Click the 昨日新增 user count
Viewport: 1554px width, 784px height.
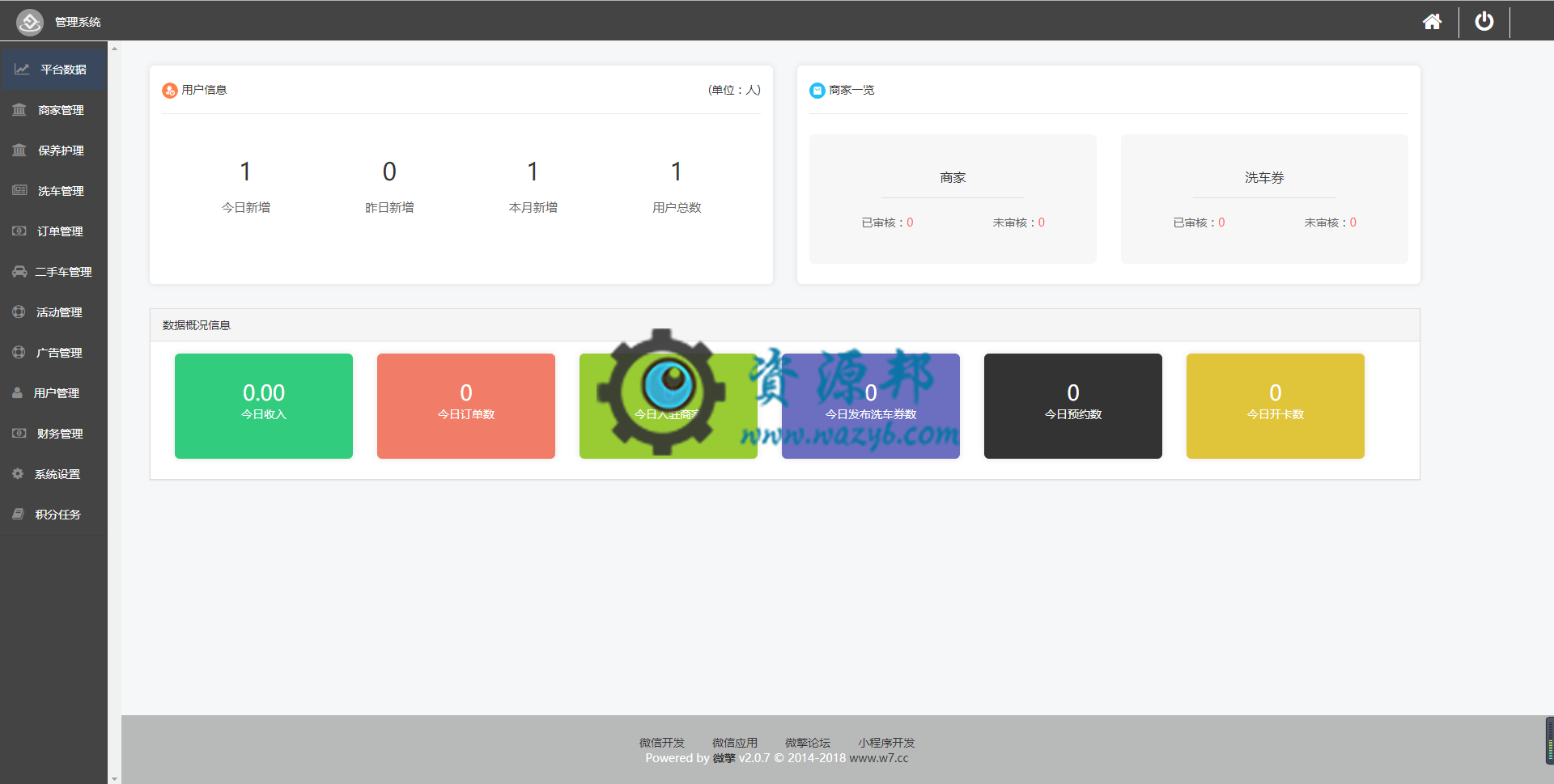click(x=389, y=172)
